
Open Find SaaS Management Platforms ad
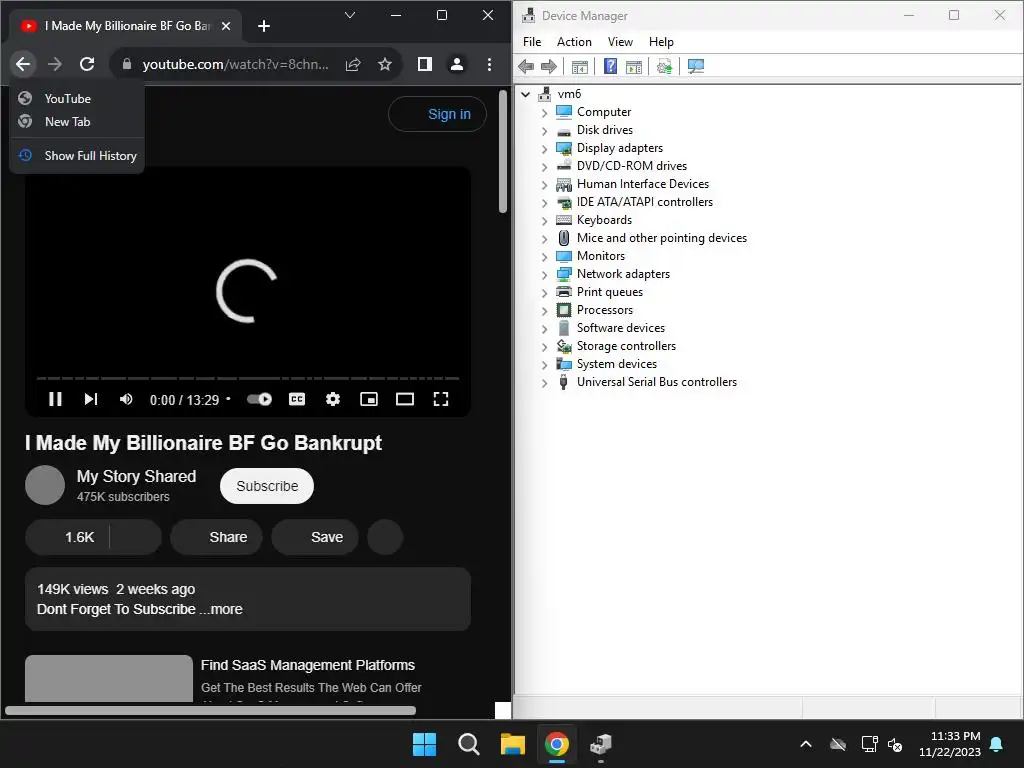tap(308, 665)
